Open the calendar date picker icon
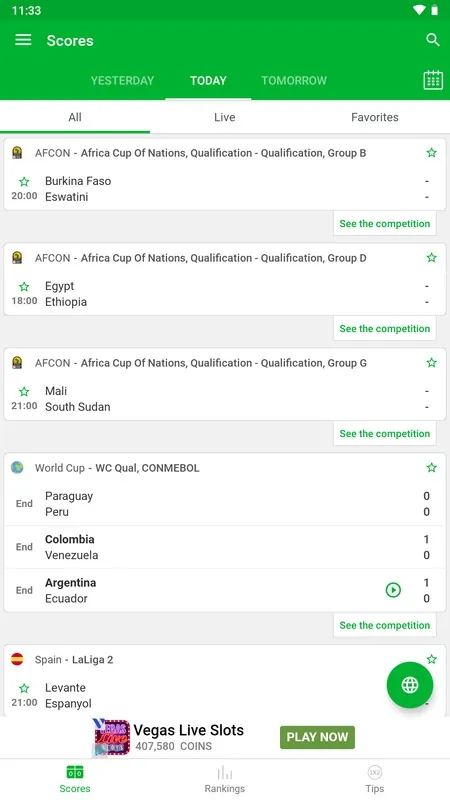This screenshot has width=450, height=800. click(x=433, y=80)
